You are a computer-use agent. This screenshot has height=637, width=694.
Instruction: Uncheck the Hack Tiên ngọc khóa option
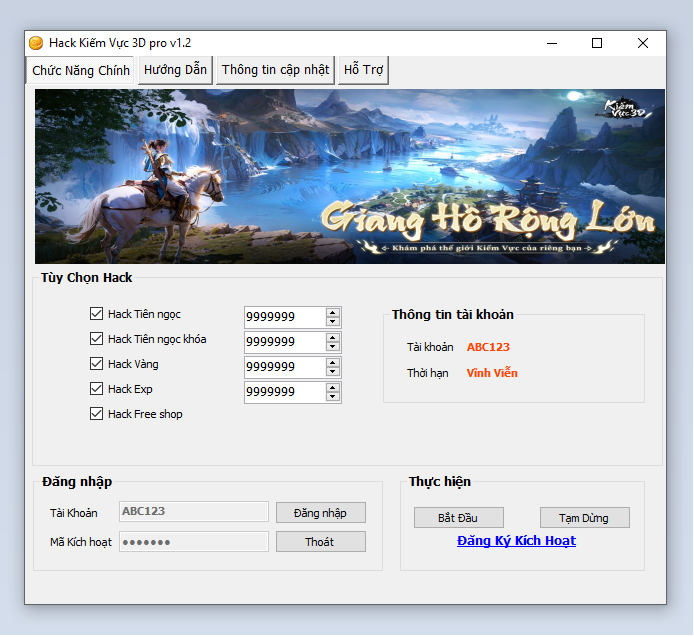pyautogui.click(x=97, y=339)
